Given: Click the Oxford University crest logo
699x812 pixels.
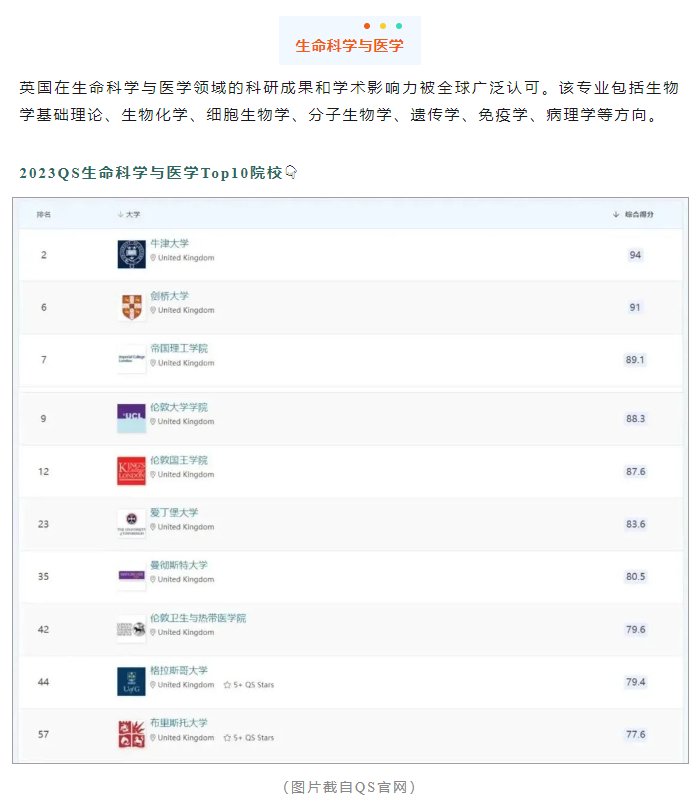Looking at the screenshot, I should click(x=132, y=254).
